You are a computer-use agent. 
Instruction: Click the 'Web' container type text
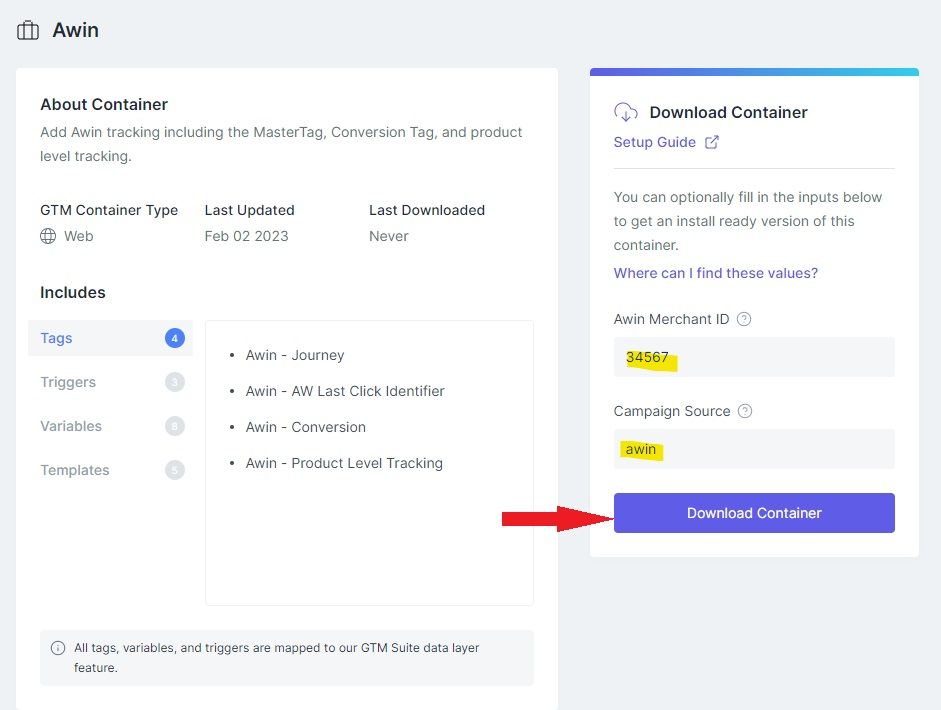[79, 236]
